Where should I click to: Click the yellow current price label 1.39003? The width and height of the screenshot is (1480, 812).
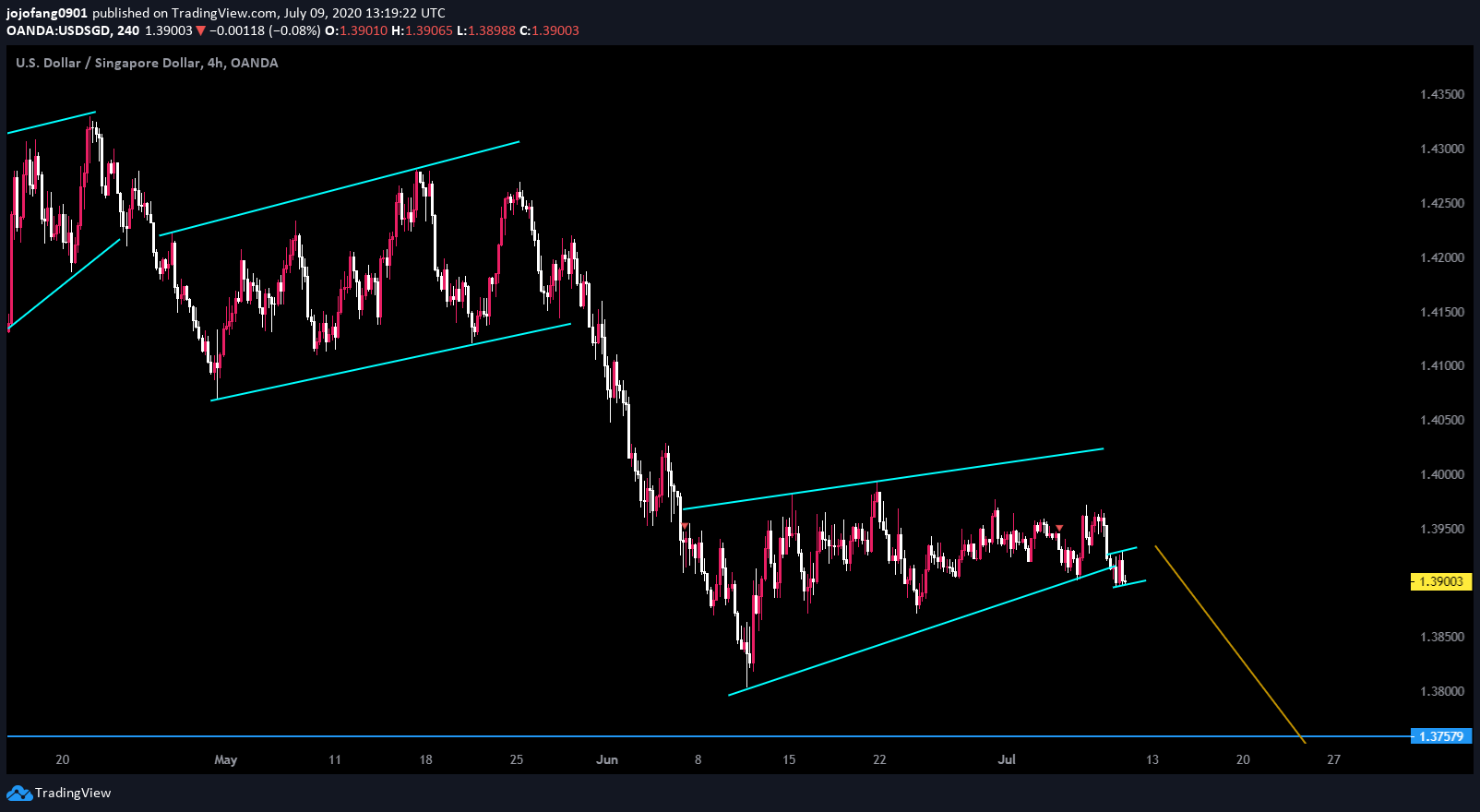click(1440, 581)
